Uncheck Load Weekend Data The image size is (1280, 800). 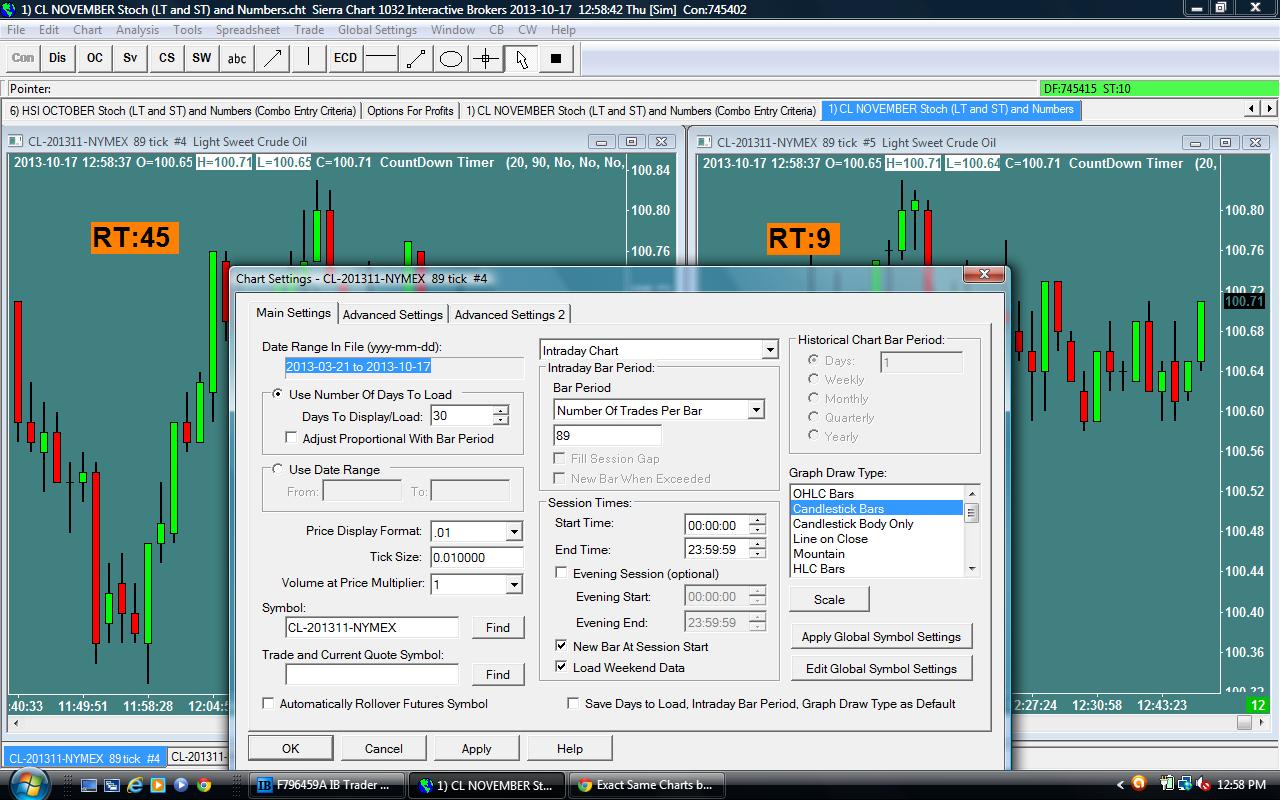point(561,667)
